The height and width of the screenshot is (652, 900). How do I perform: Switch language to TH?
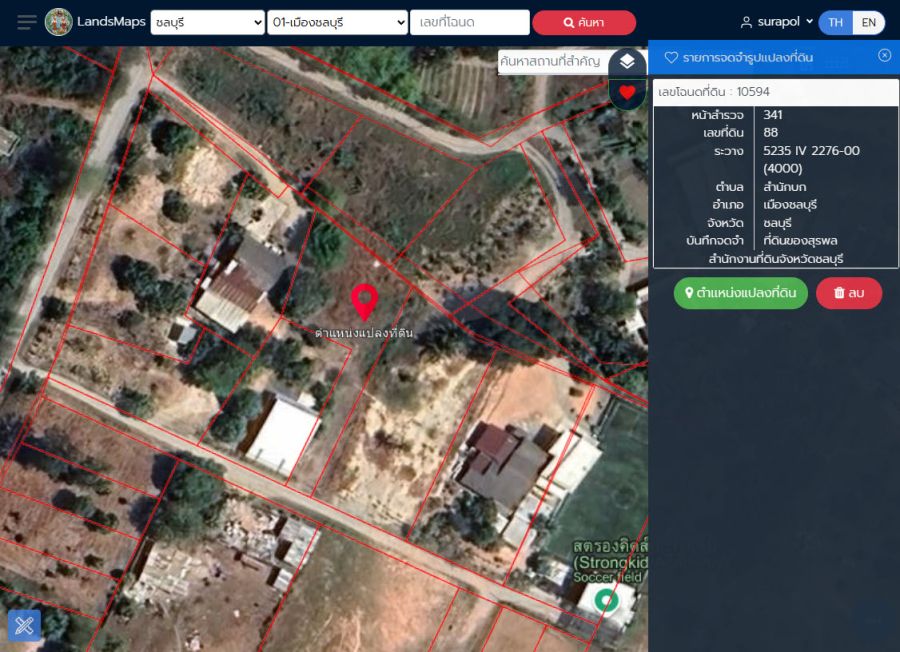835,22
